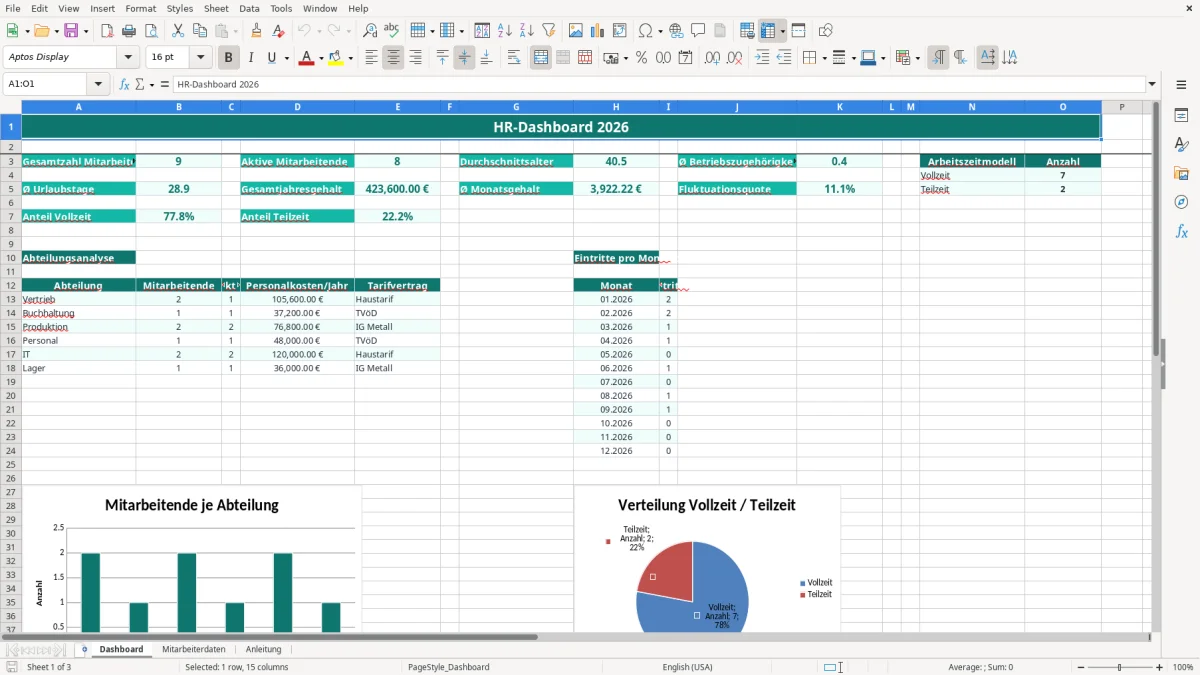The height and width of the screenshot is (675, 1200).
Task: Clone formatting with the paintbrush icon
Action: coord(257,31)
